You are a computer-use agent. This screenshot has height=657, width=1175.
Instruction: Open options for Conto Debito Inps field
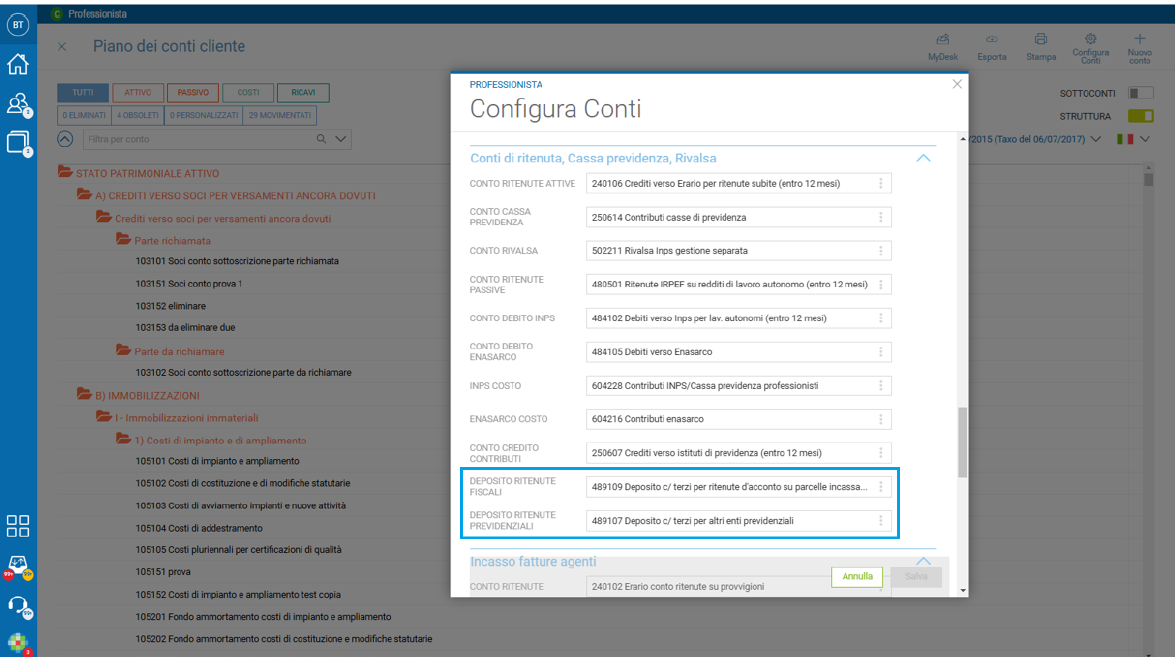pyautogui.click(x=881, y=318)
